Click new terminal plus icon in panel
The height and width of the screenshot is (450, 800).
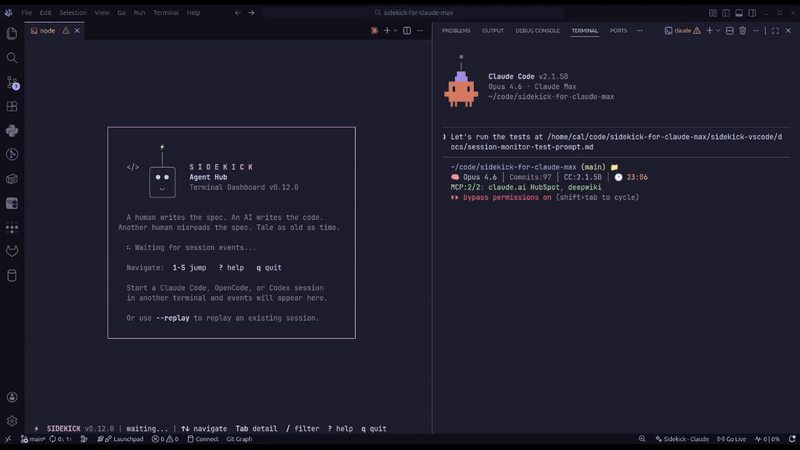tap(709, 31)
